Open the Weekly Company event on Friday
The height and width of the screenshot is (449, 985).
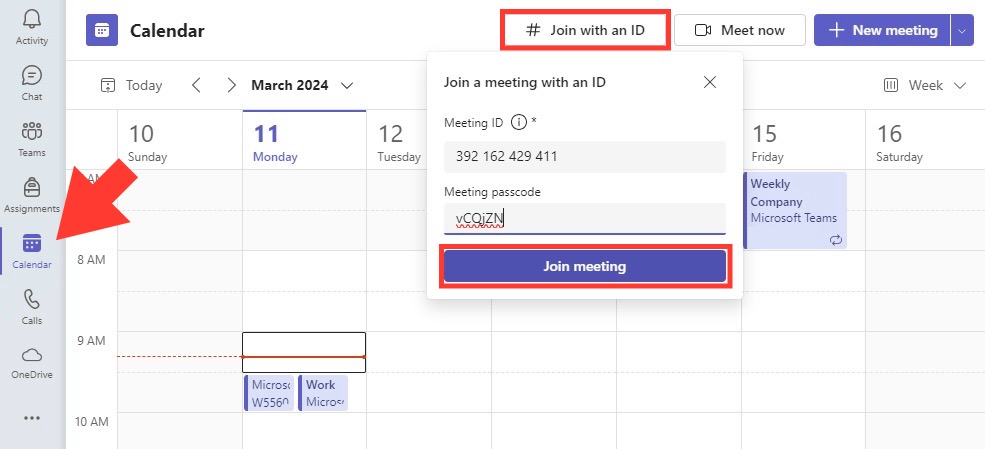[x=795, y=210]
